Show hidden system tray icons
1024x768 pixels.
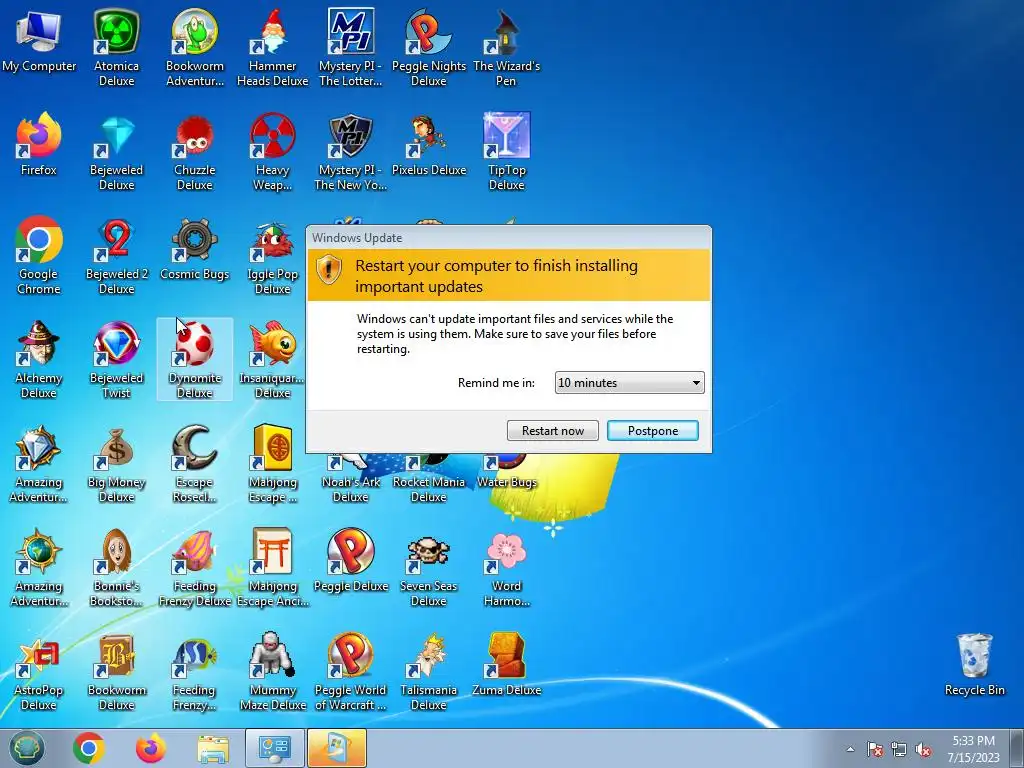850,749
